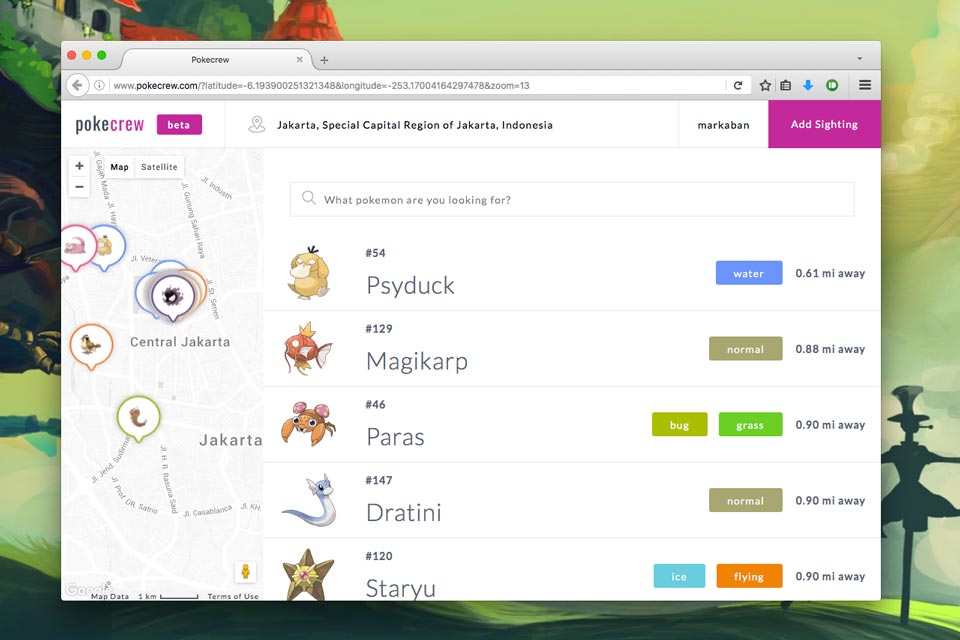The width and height of the screenshot is (960, 640).
Task: Click the water type tag
Action: [749, 273]
